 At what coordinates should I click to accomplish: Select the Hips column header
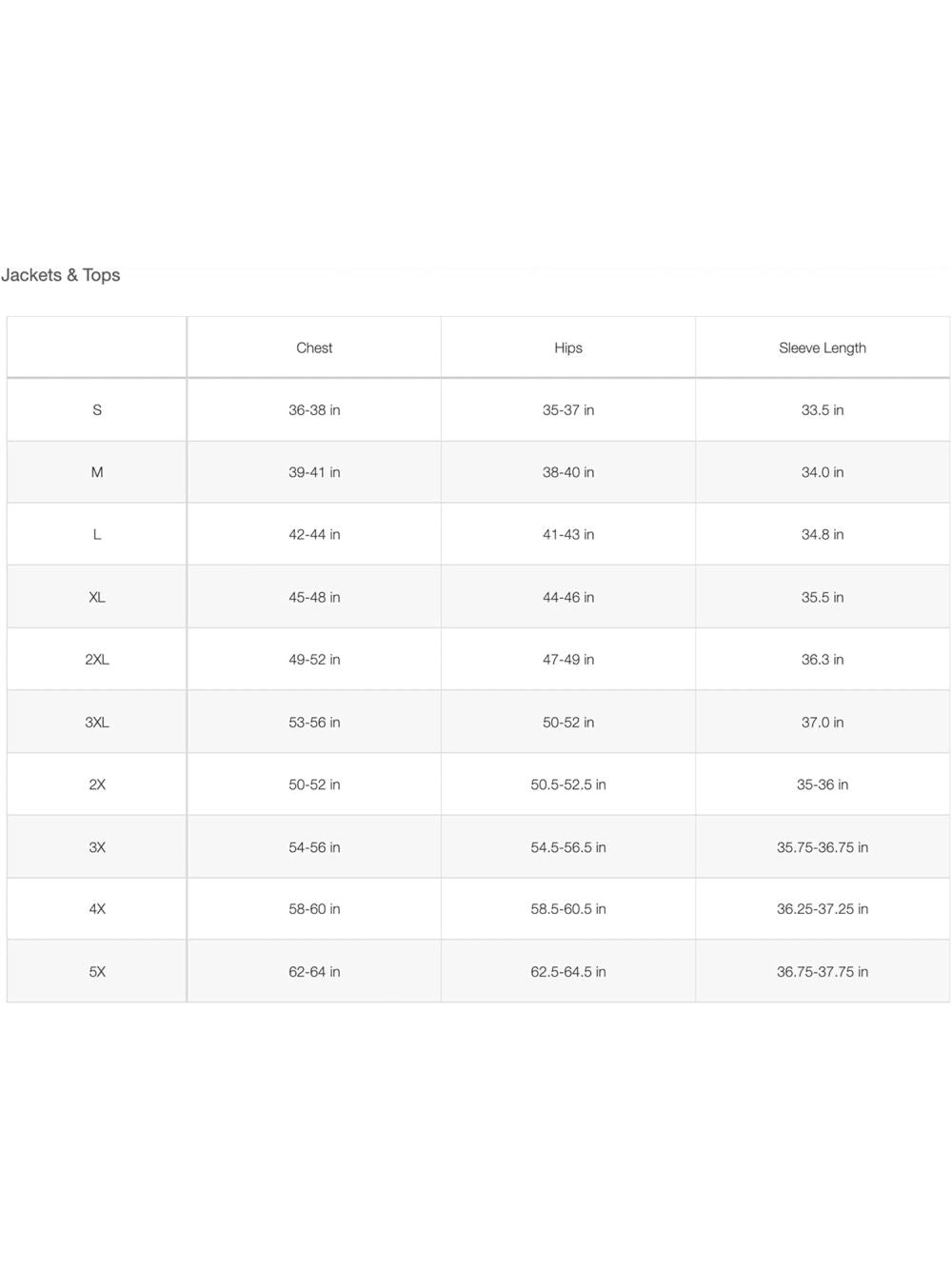568,348
